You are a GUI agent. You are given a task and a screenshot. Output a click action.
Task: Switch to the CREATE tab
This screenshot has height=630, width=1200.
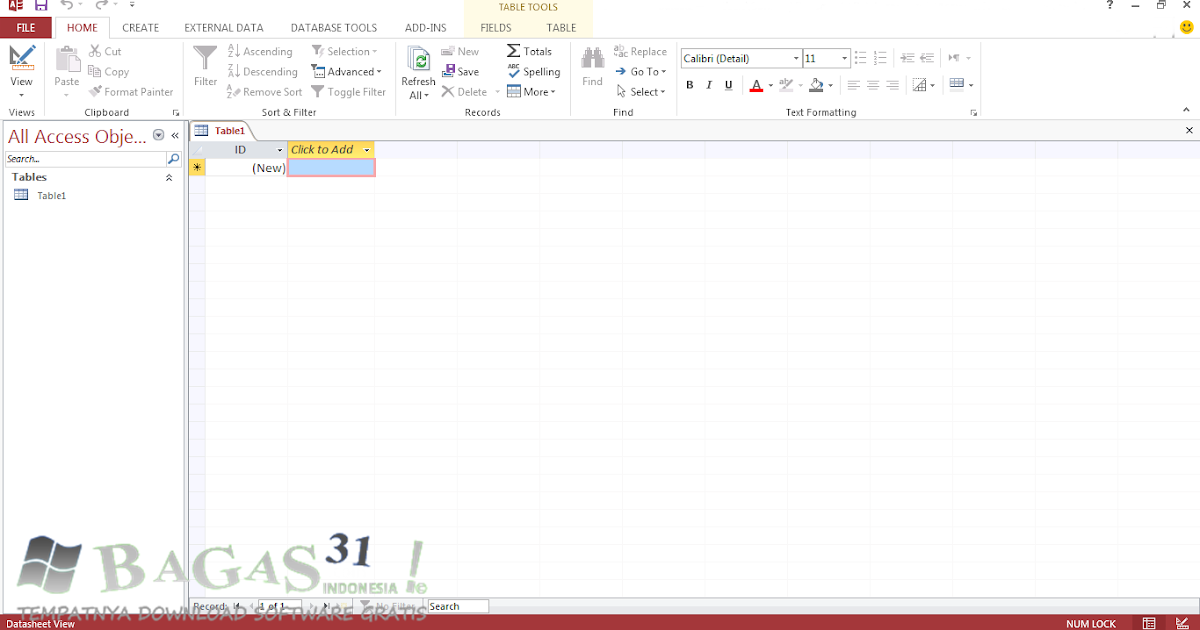pos(140,28)
